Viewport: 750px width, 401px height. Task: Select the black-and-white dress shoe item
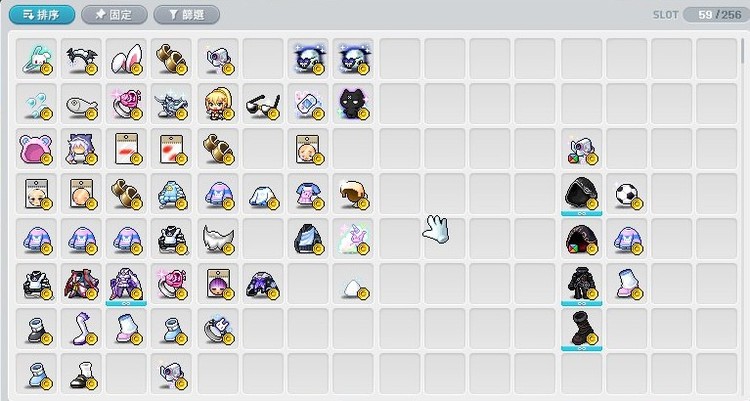point(81,374)
